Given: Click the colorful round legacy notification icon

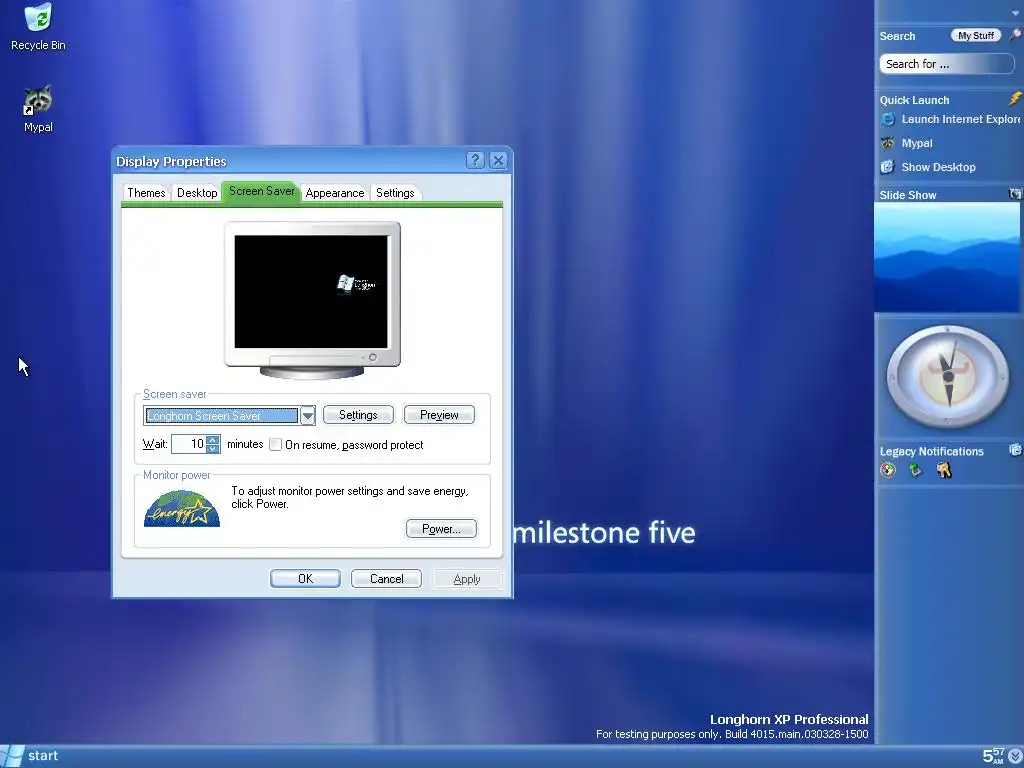Looking at the screenshot, I should click(888, 470).
